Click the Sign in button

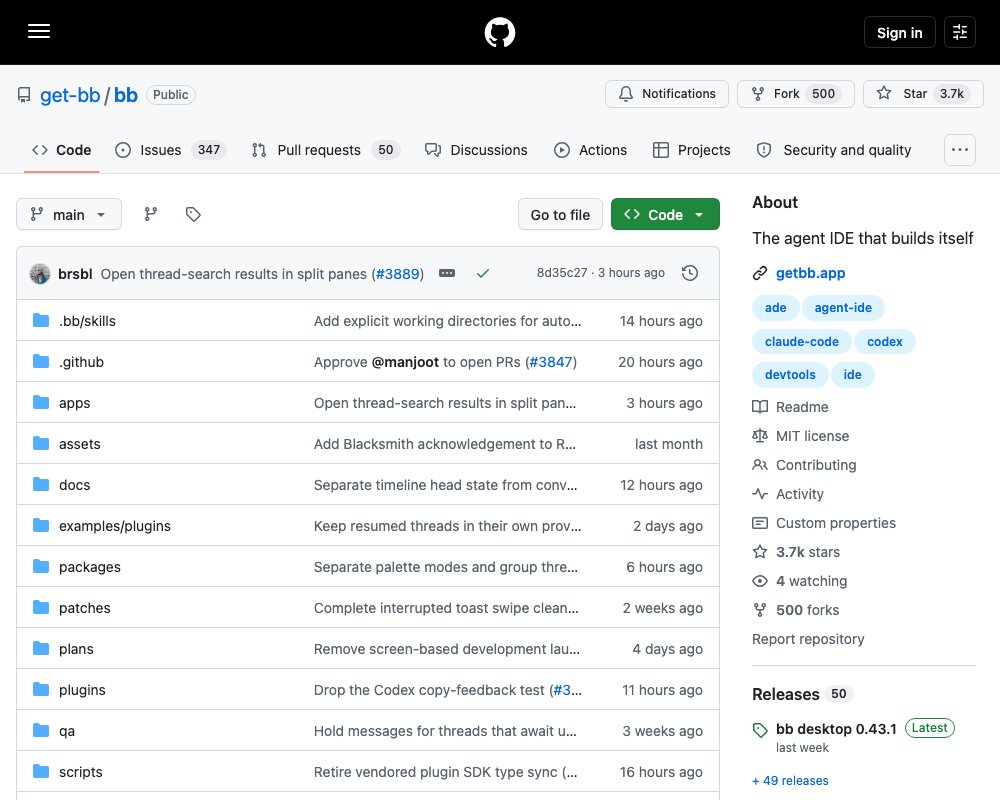(899, 33)
